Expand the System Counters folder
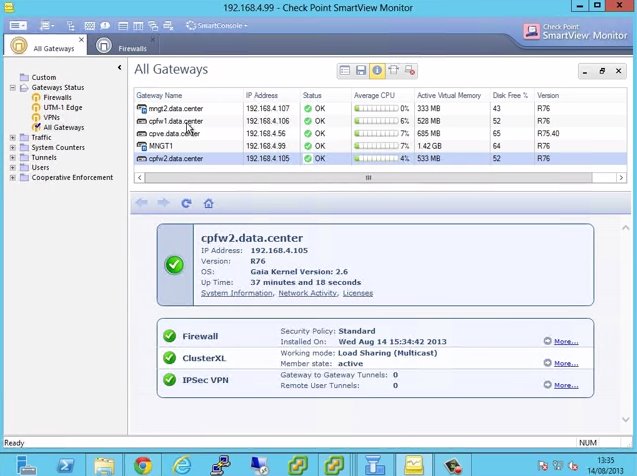637x476 pixels. (x=13, y=147)
